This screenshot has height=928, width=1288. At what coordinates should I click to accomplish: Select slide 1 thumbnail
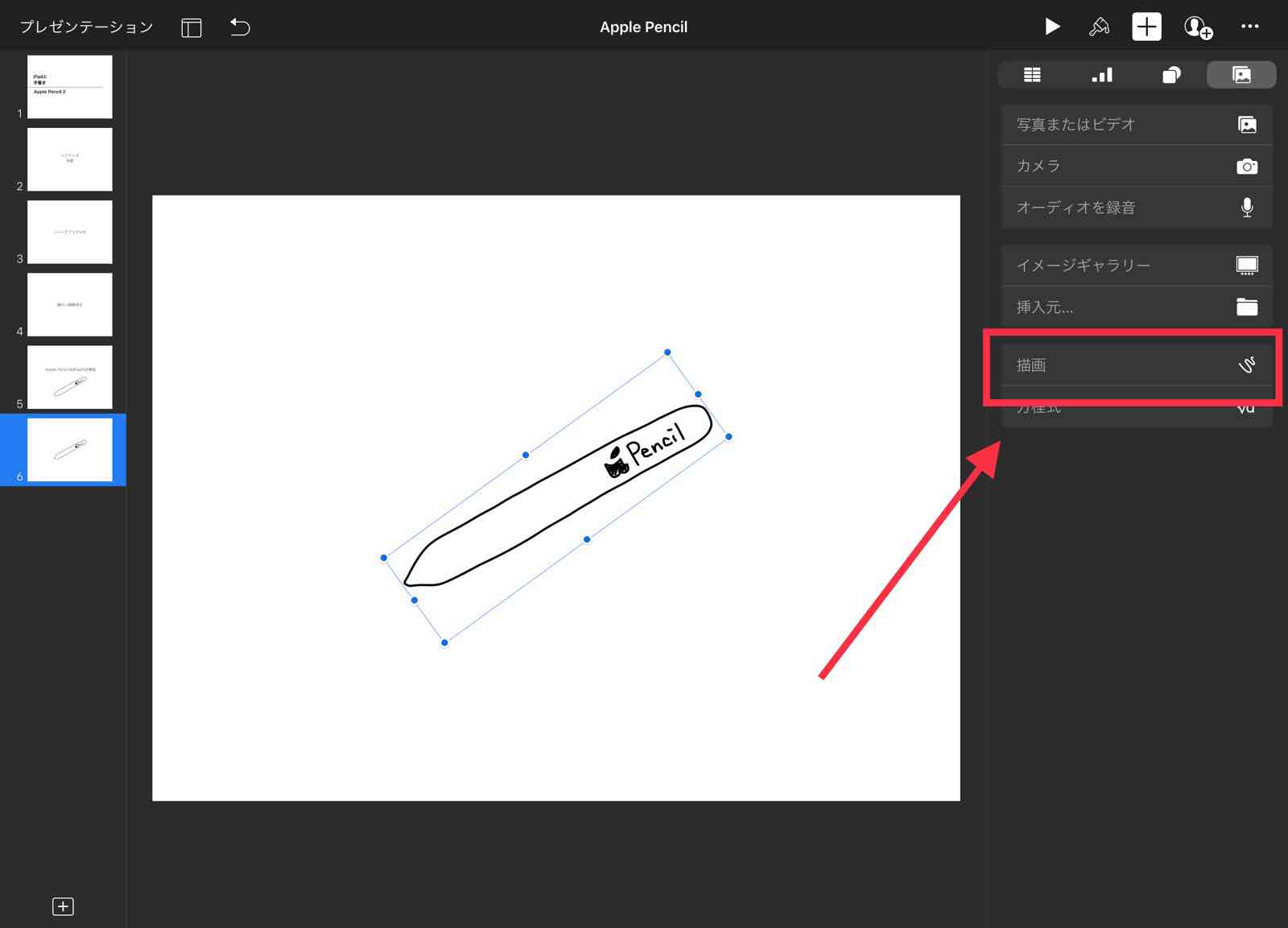70,87
